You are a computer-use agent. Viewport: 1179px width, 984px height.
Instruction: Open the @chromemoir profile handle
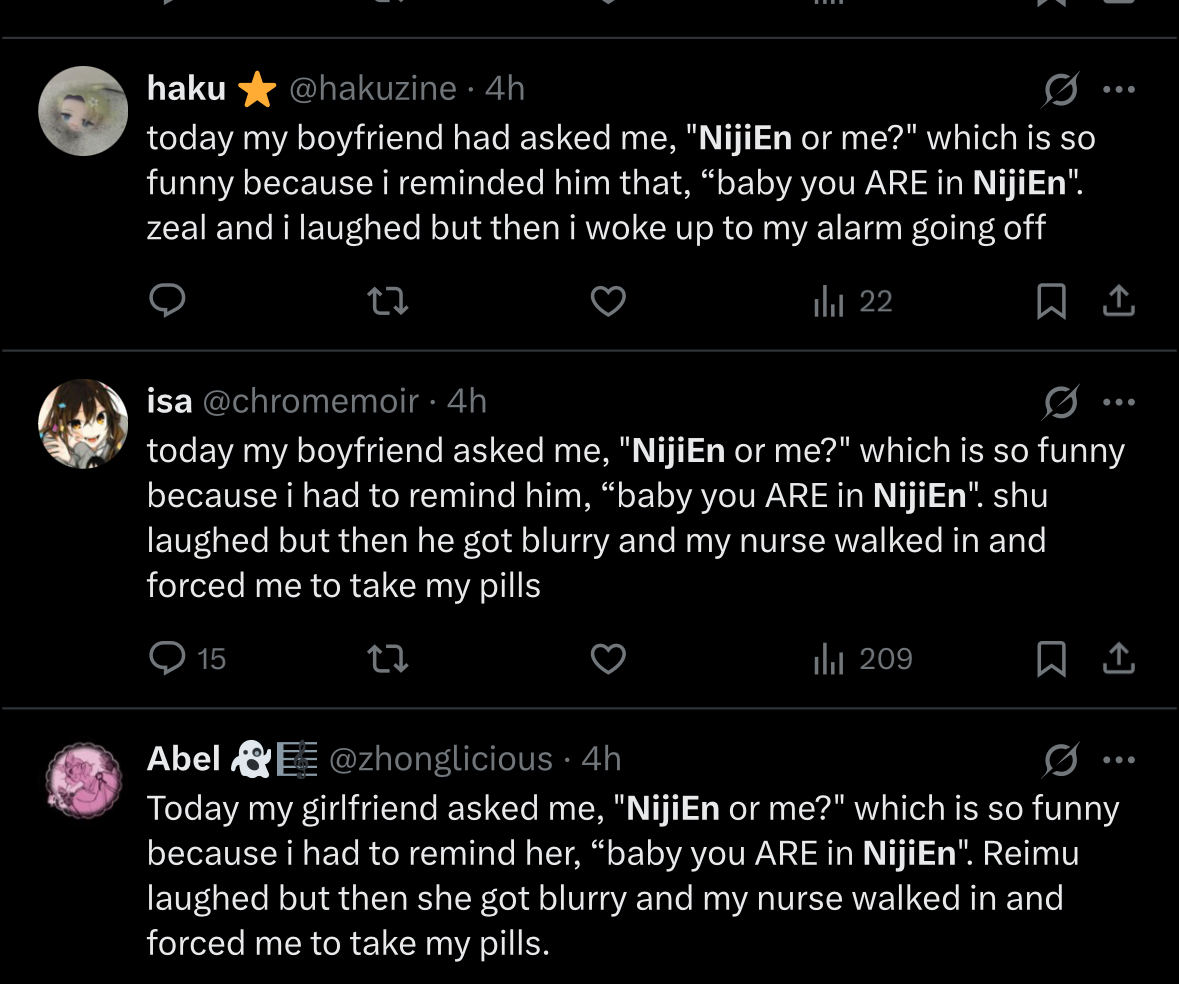click(x=311, y=402)
